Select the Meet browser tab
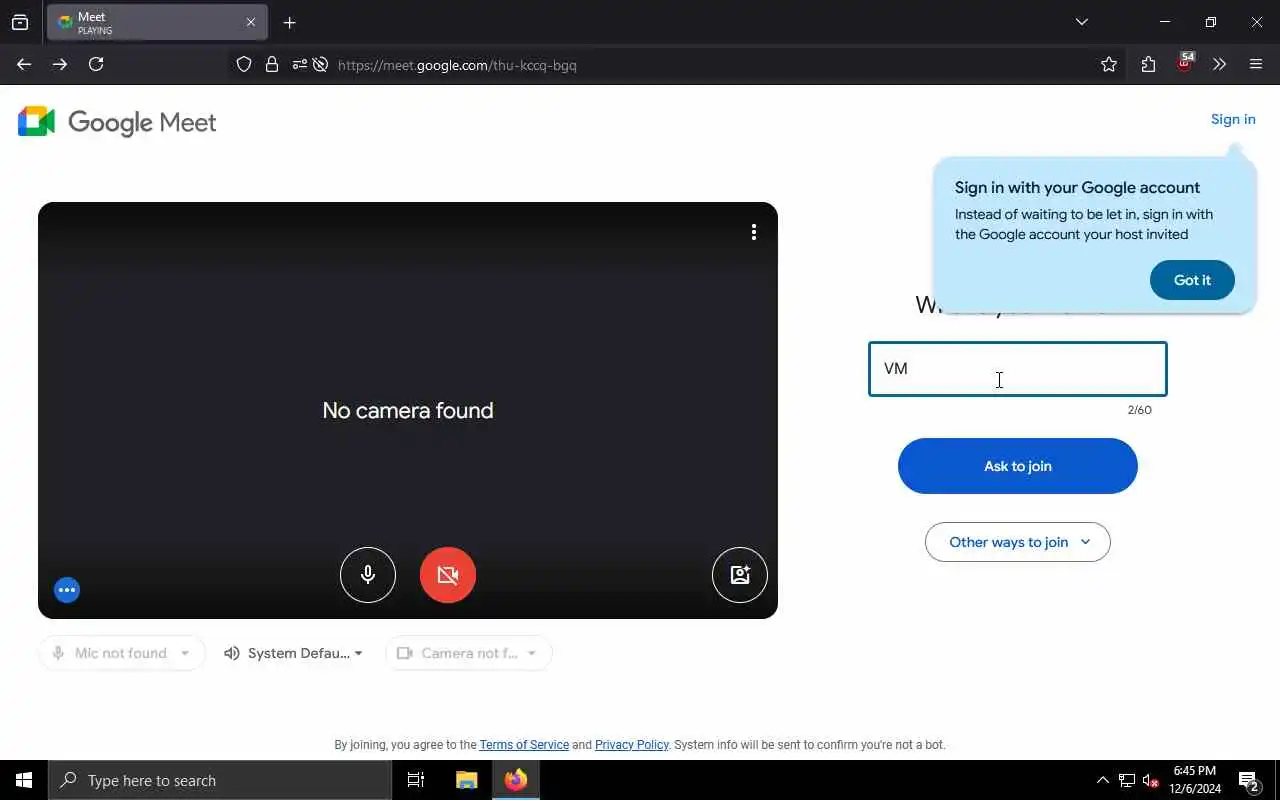This screenshot has height=800, width=1280. point(157,22)
